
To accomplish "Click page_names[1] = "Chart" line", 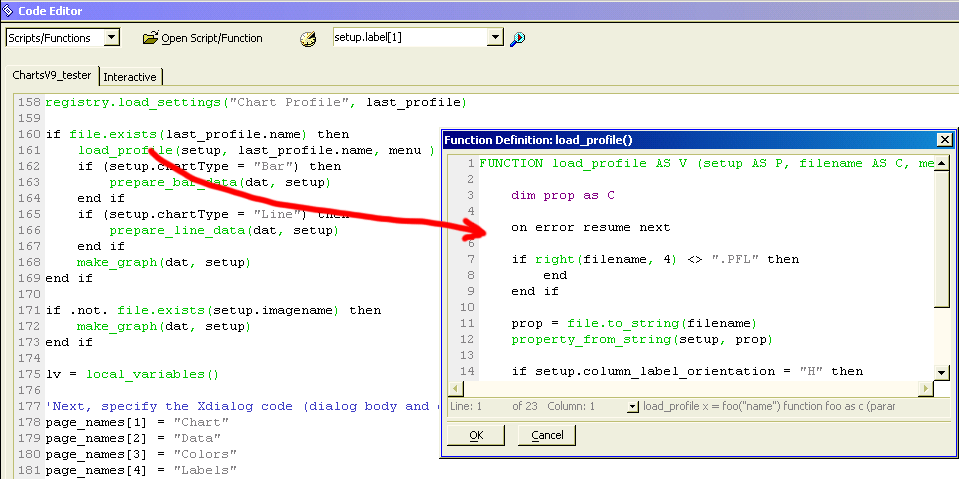I will (x=137, y=421).
